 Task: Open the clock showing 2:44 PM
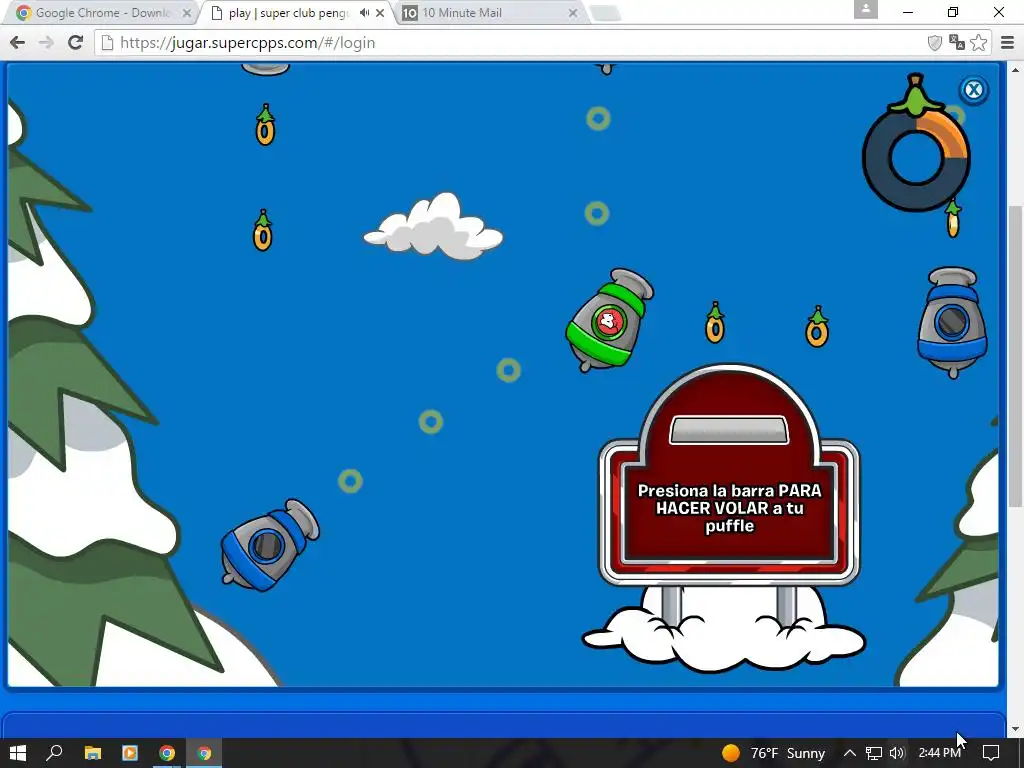(x=939, y=753)
